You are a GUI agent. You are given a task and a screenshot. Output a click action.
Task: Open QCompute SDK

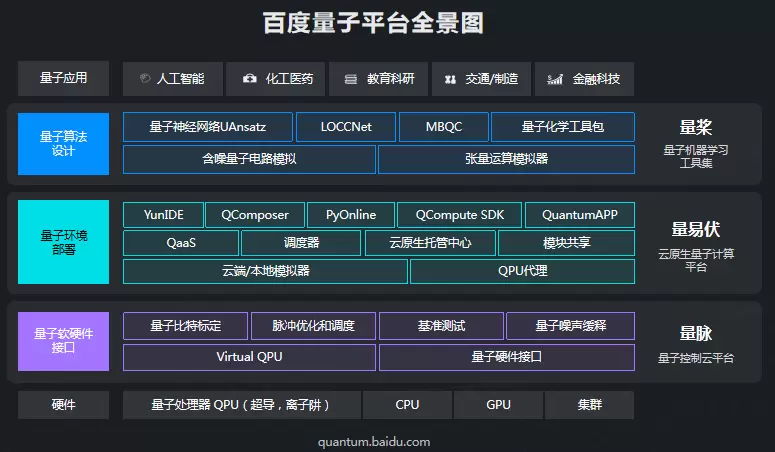pos(459,215)
